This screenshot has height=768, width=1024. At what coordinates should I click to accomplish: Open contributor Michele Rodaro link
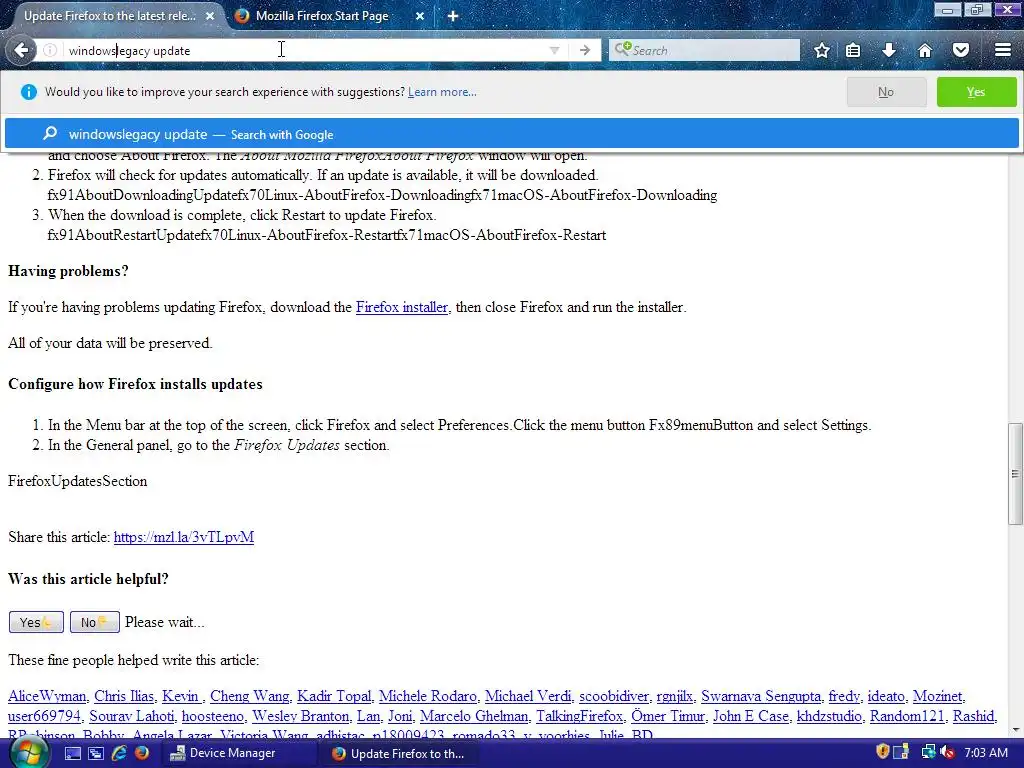click(x=428, y=696)
